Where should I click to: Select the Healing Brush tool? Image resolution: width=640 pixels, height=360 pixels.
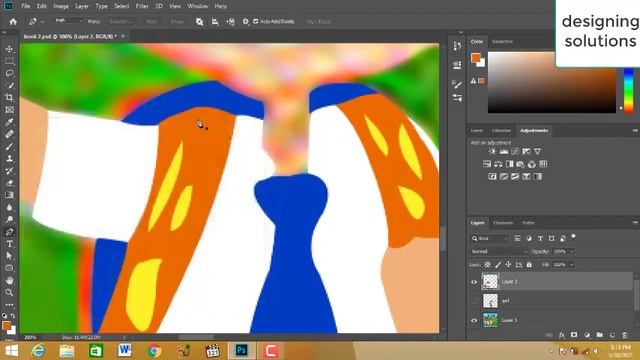tap(9, 134)
